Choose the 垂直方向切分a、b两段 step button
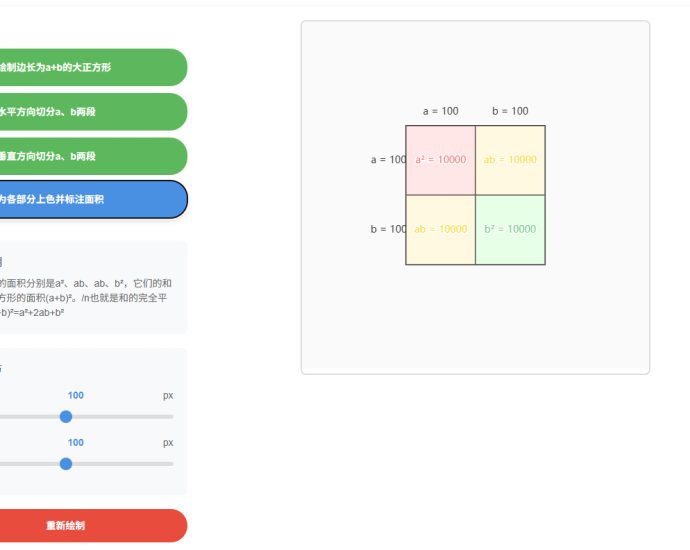Image resolution: width=690 pixels, height=550 pixels. 90,156
